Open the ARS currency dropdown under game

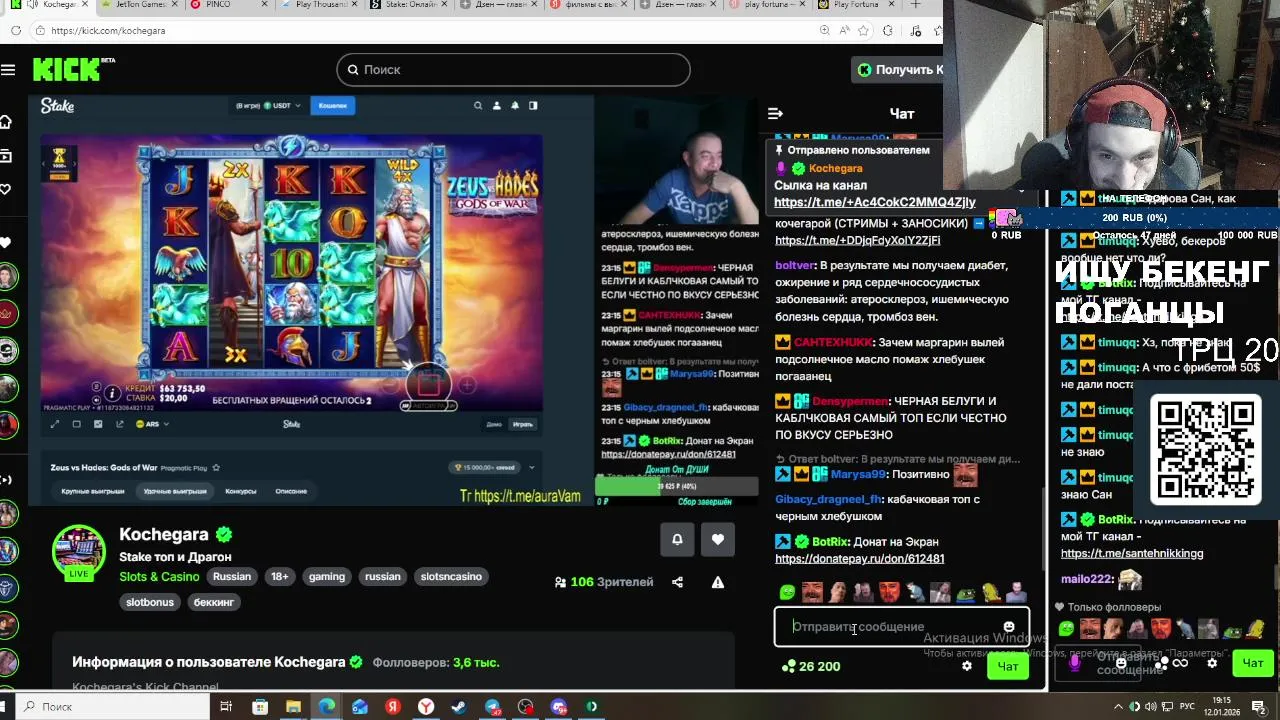[154, 424]
